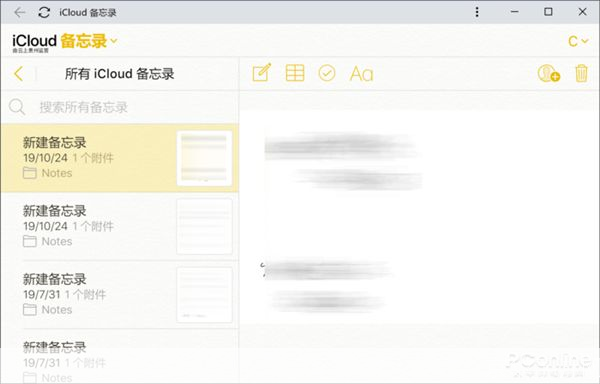This screenshot has height=384, width=600.
Task: Navigate back with the window arrow
Action: pyautogui.click(x=19, y=12)
